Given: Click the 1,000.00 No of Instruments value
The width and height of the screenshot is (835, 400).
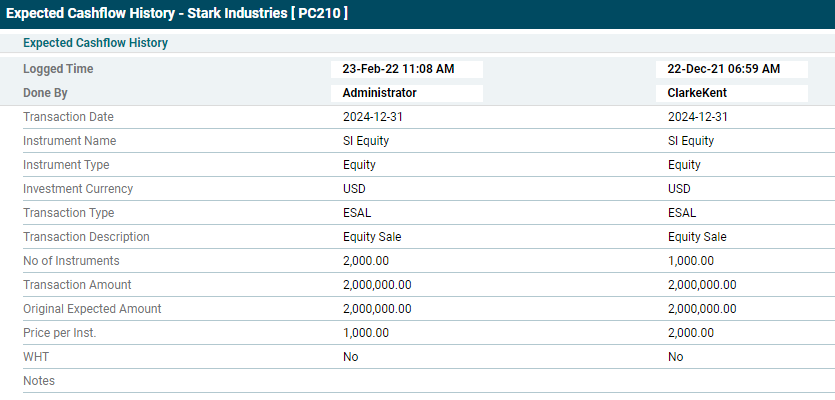Looking at the screenshot, I should pyautogui.click(x=691, y=261).
